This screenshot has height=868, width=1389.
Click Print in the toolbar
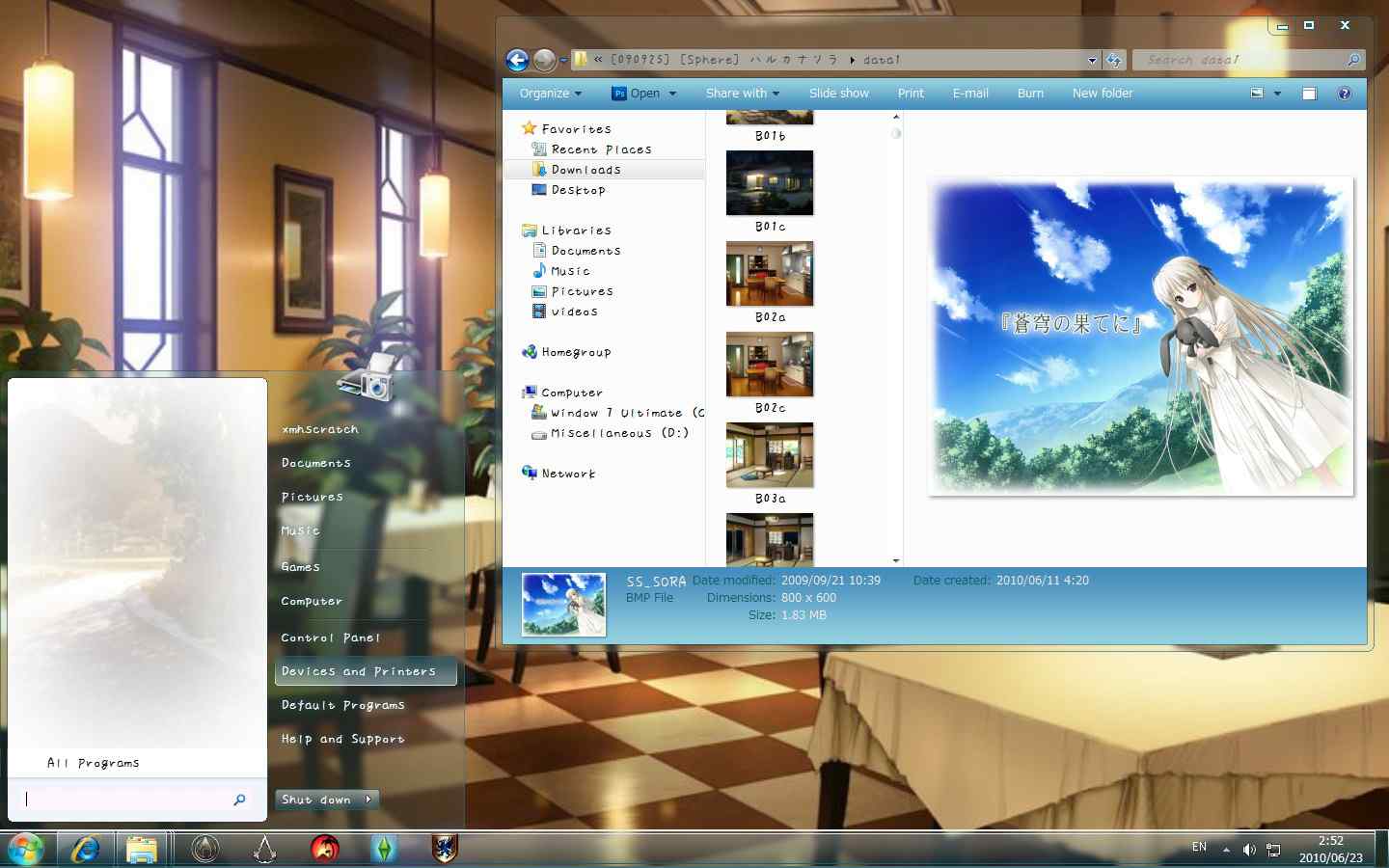[911, 94]
